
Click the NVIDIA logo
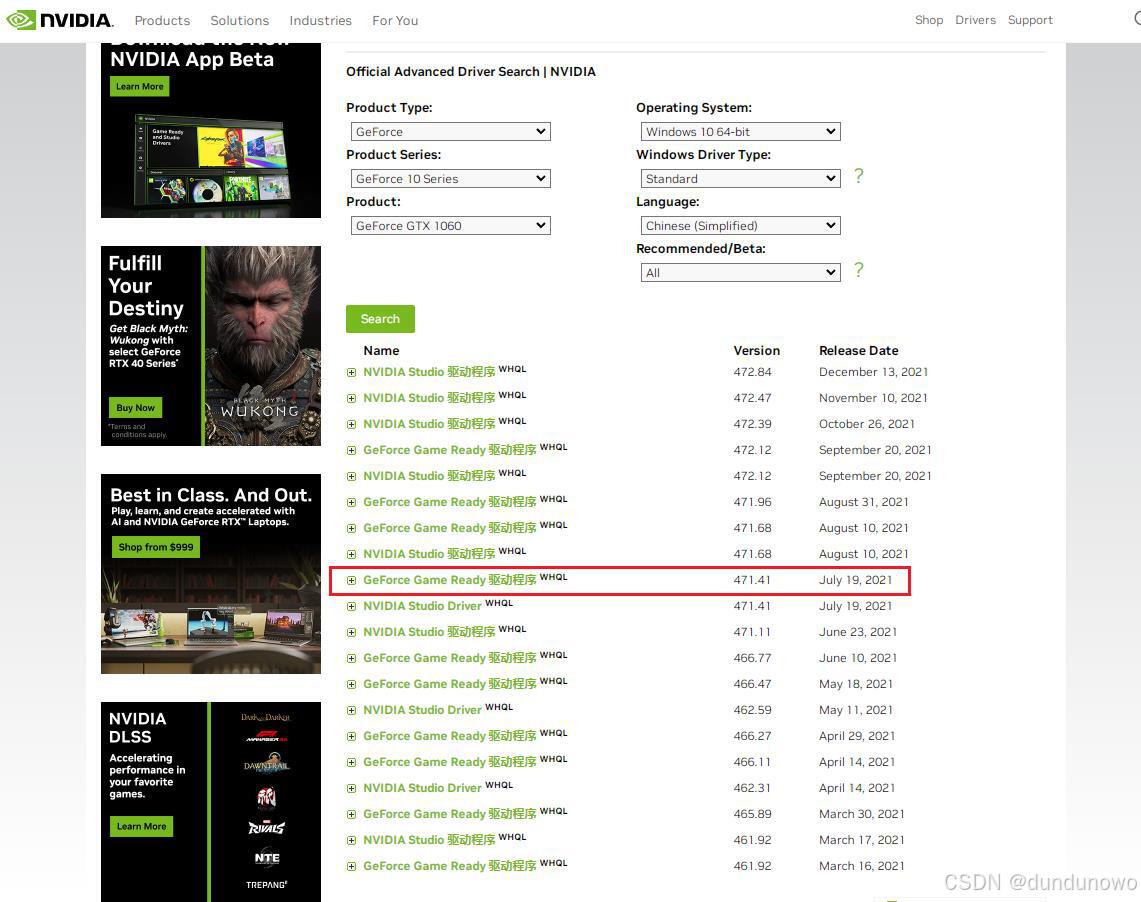[60, 20]
